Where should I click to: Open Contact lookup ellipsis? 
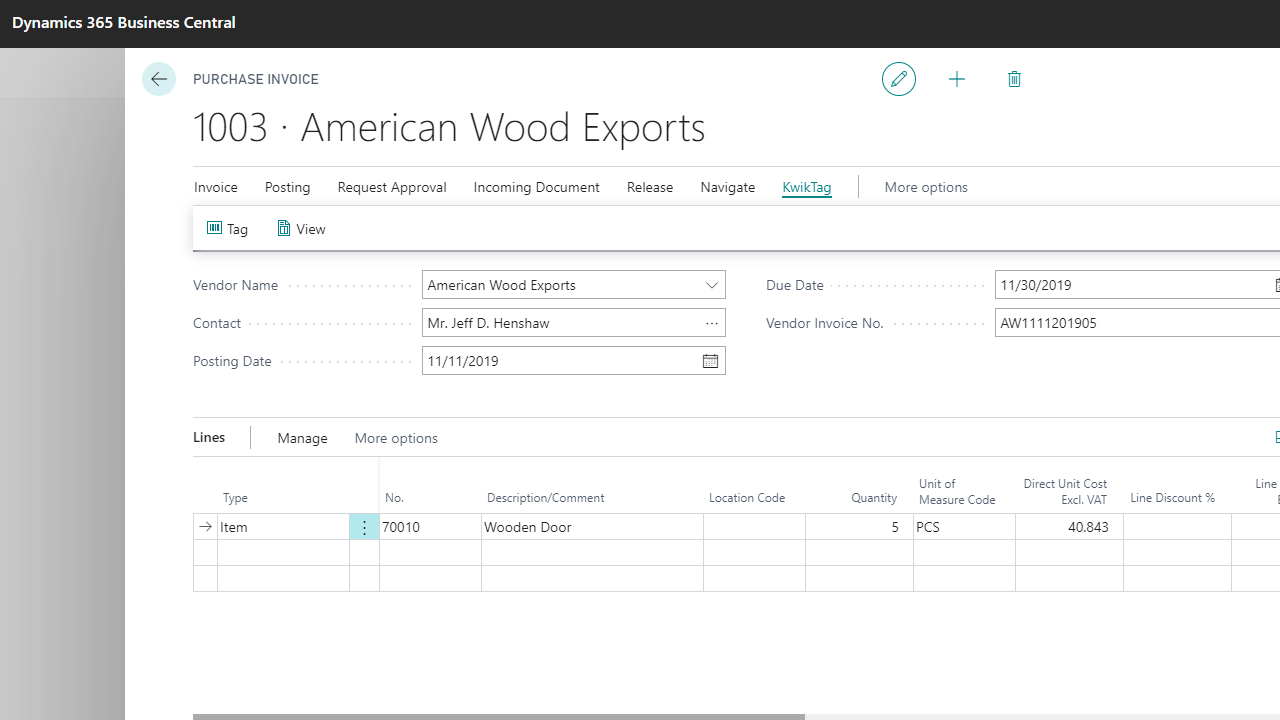coord(712,323)
